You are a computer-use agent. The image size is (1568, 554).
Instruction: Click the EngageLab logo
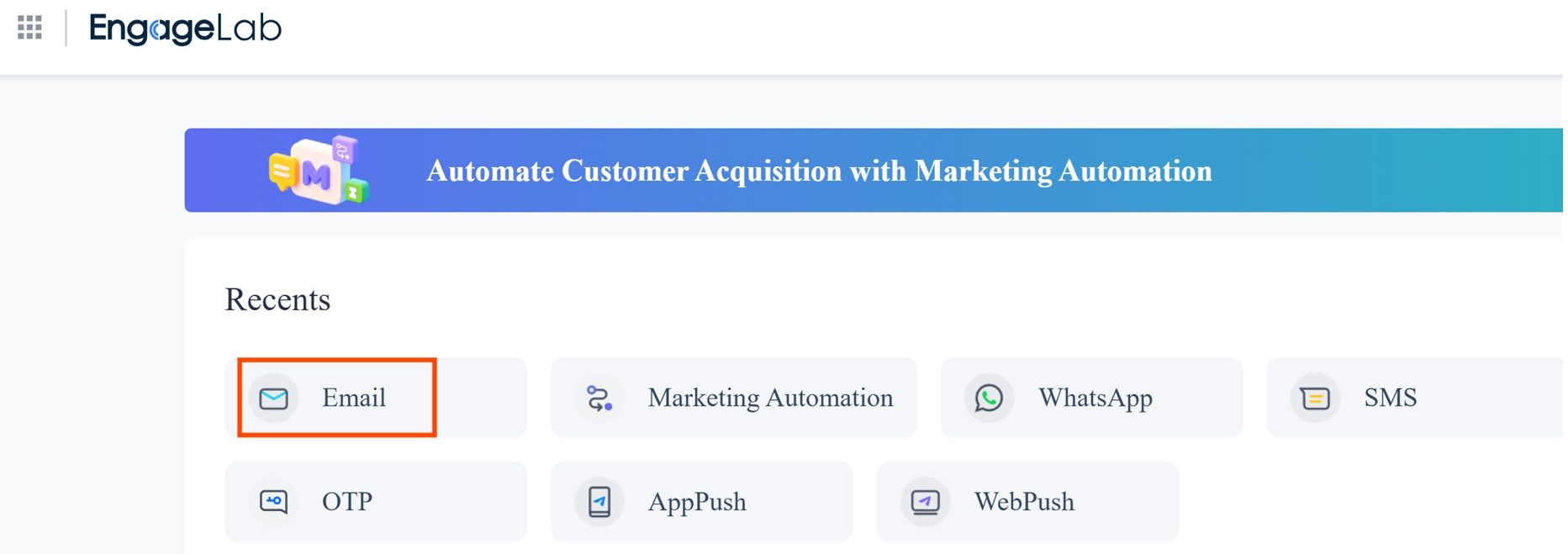click(185, 29)
